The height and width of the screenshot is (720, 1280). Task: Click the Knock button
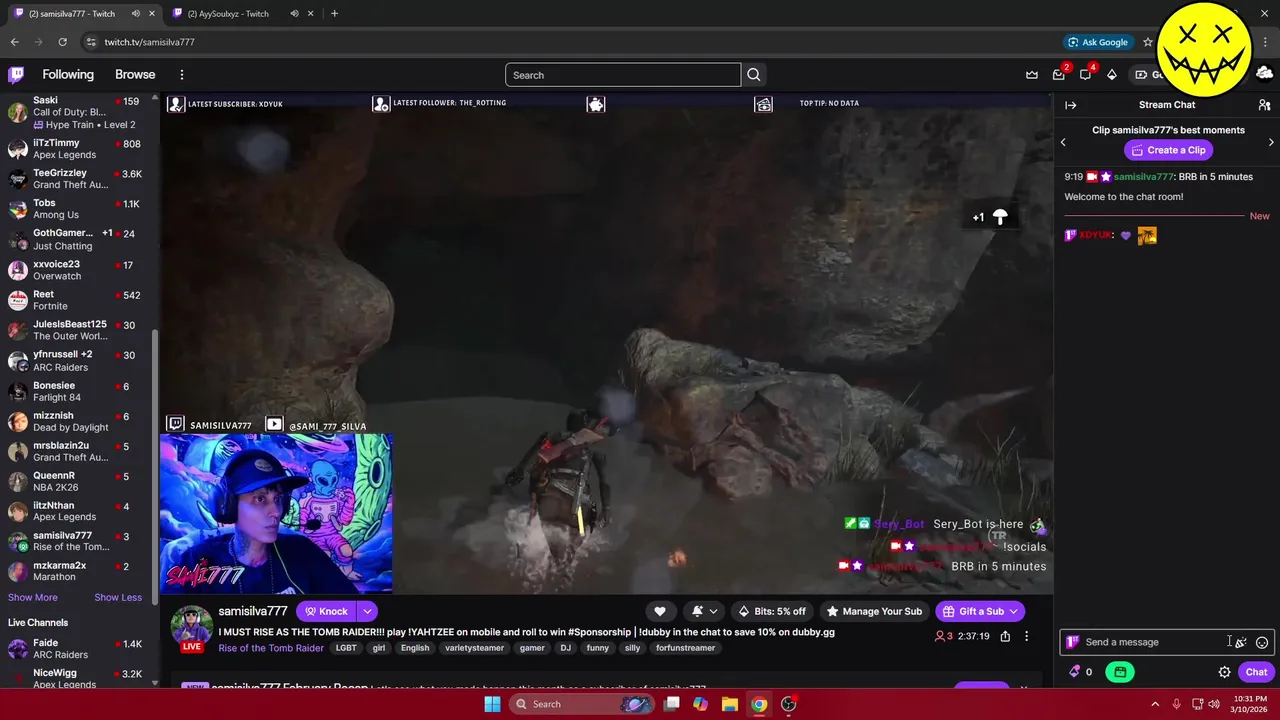[327, 611]
